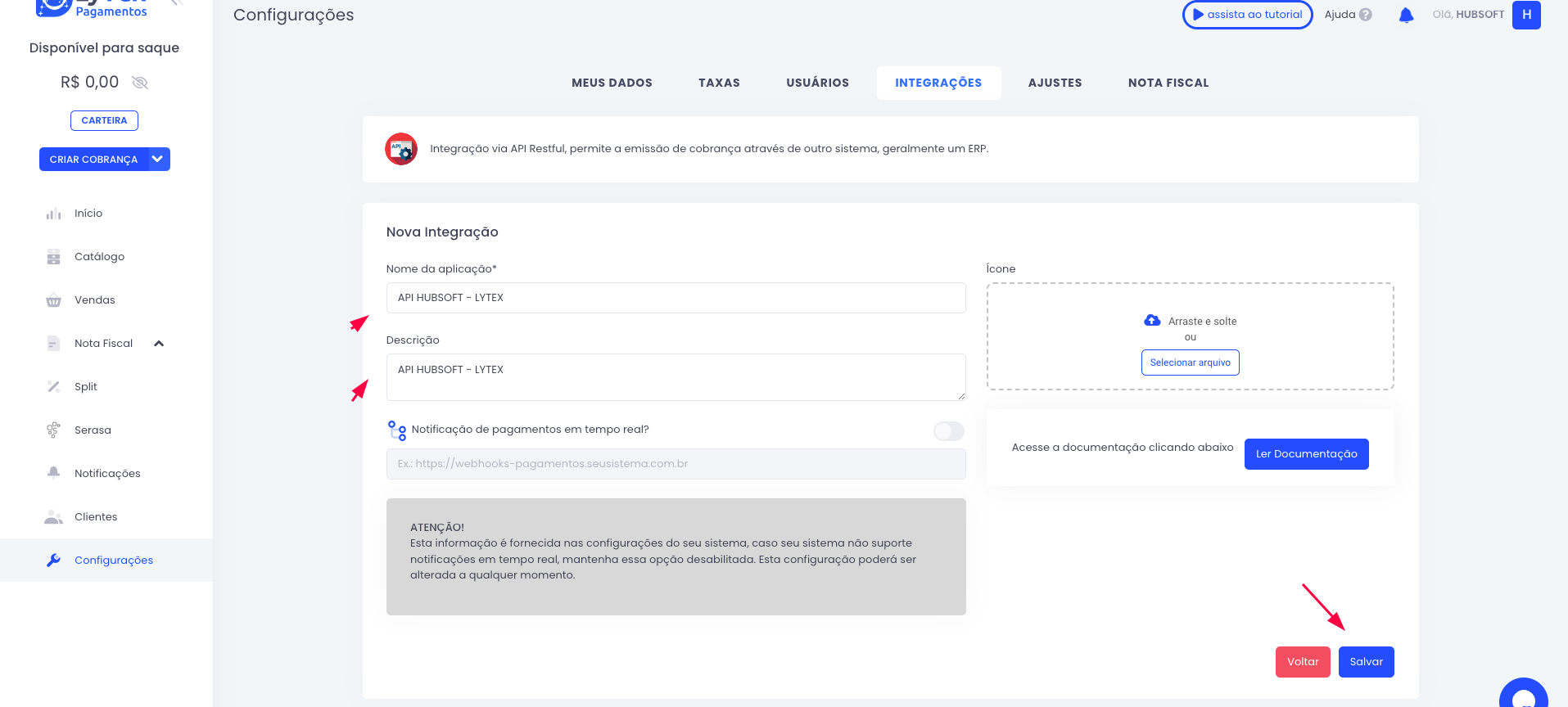Click the API integration red icon
The width and height of the screenshot is (1568, 707).
click(x=401, y=149)
